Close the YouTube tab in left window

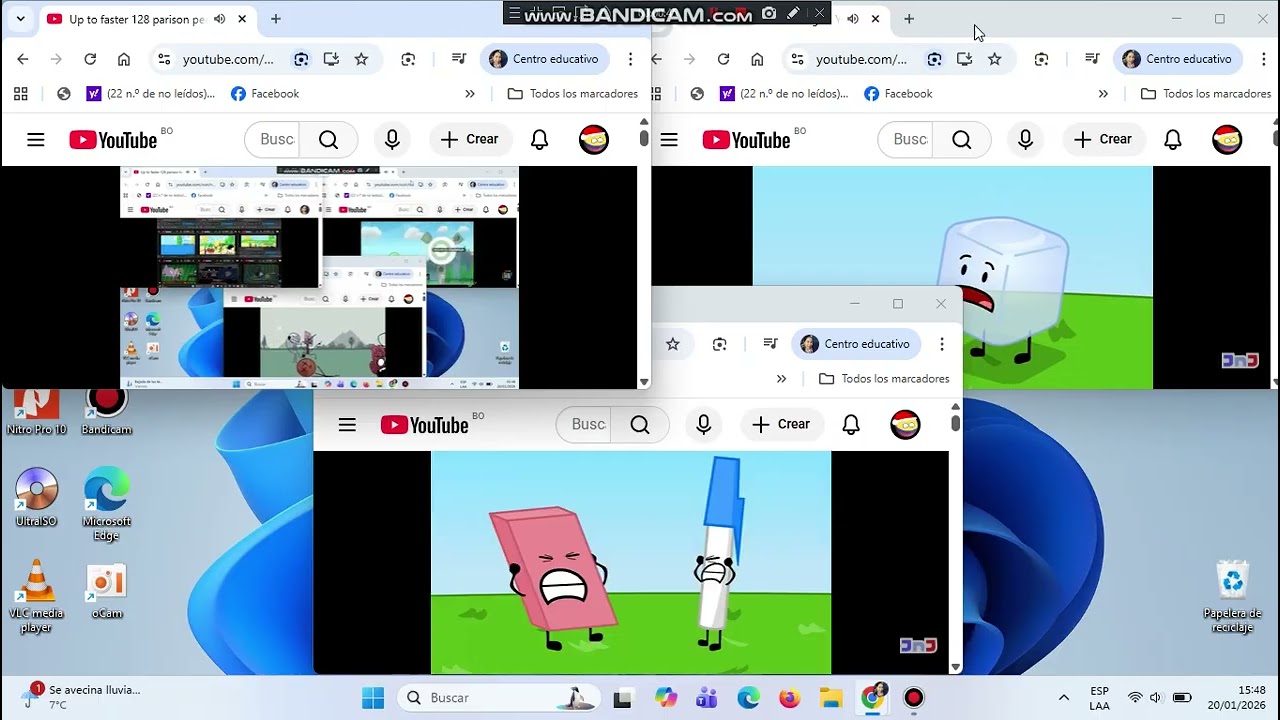[242, 19]
